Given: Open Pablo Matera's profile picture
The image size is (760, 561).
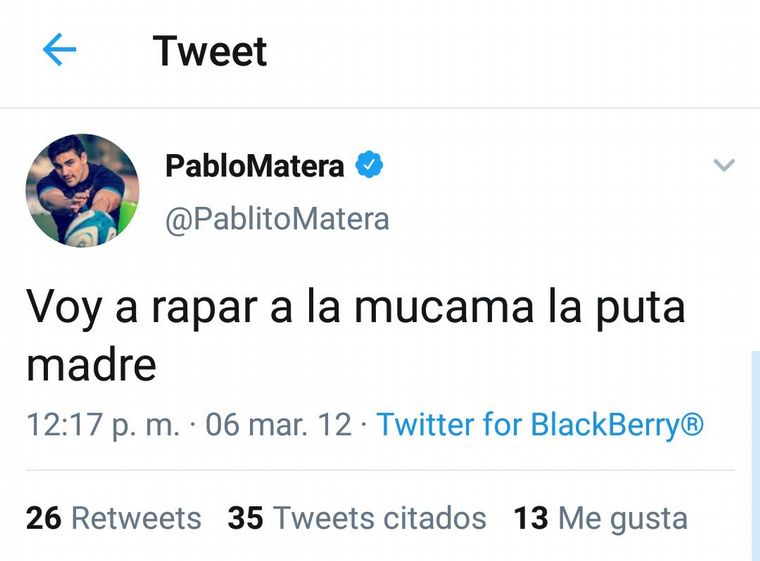Looking at the screenshot, I should tap(82, 191).
